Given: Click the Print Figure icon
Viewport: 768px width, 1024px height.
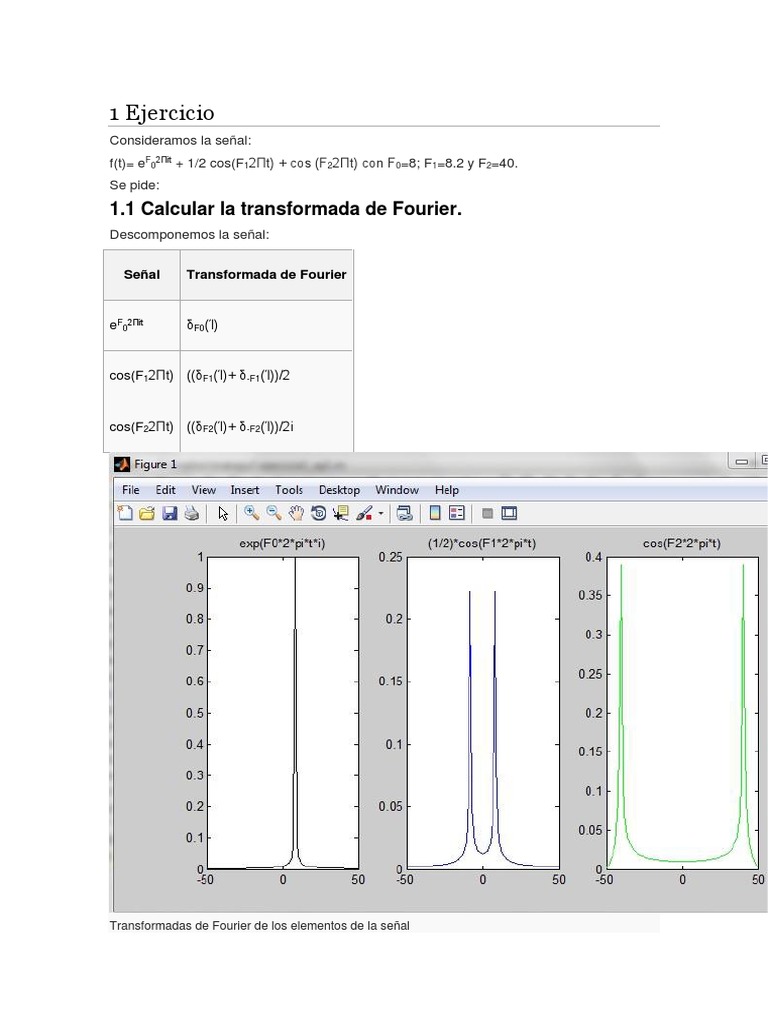Looking at the screenshot, I should (191, 513).
